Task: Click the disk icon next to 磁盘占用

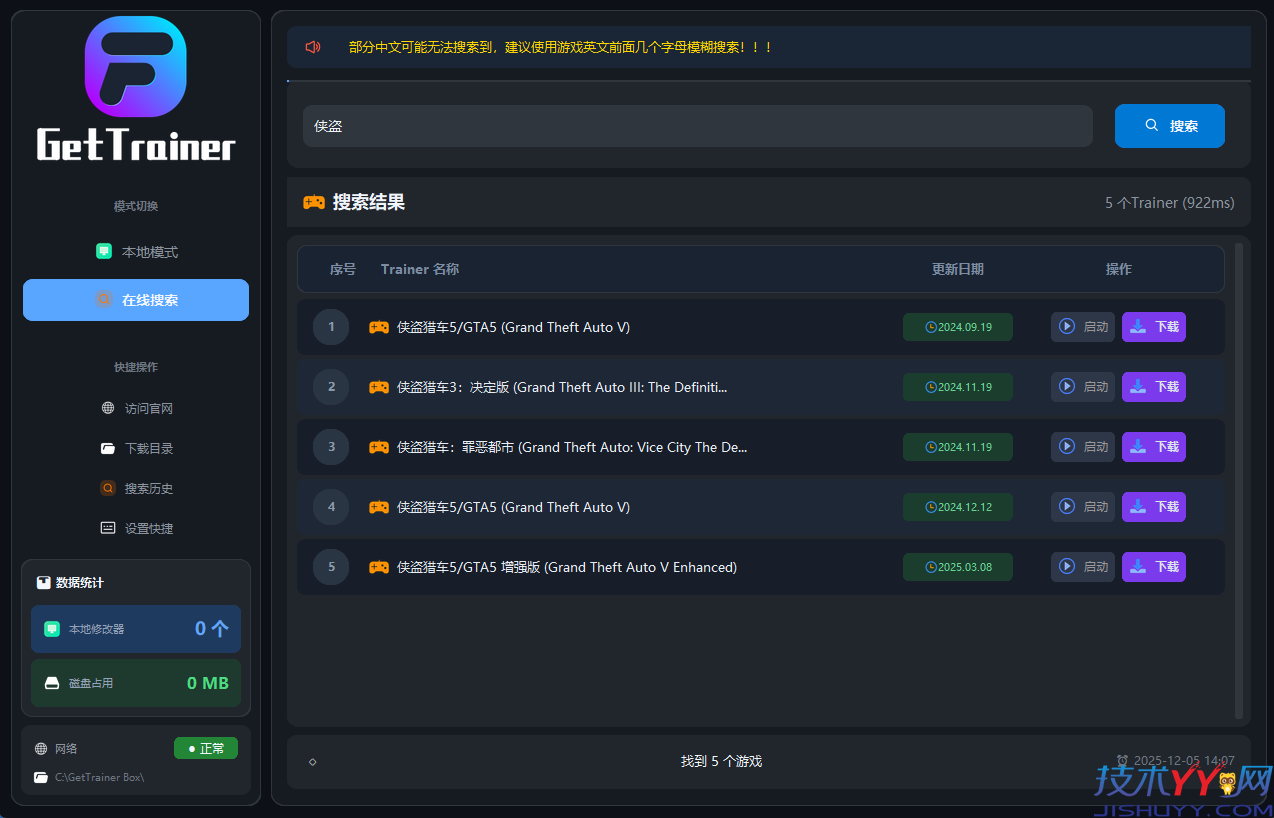Action: tap(52, 683)
